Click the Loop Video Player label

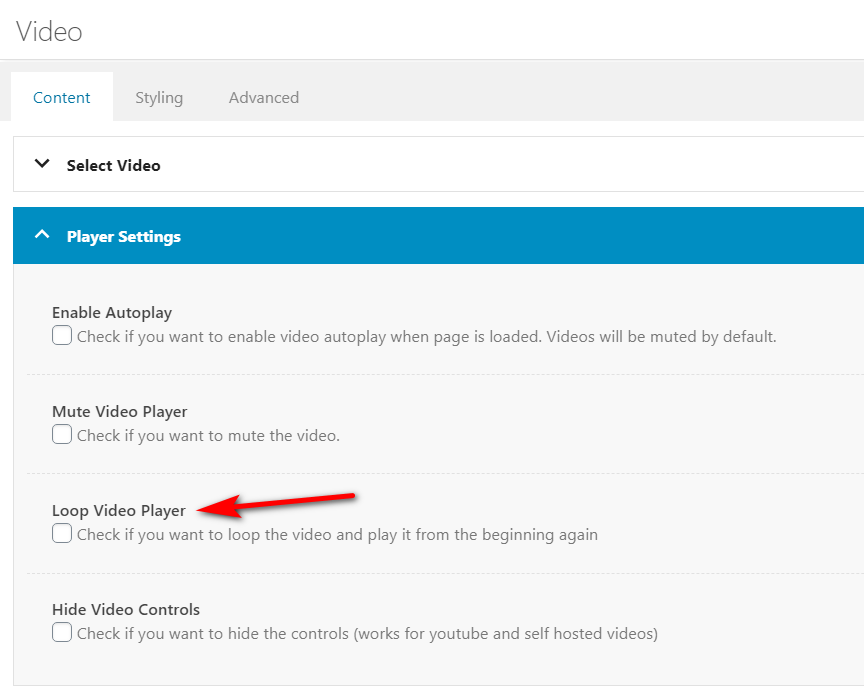[x=118, y=510]
